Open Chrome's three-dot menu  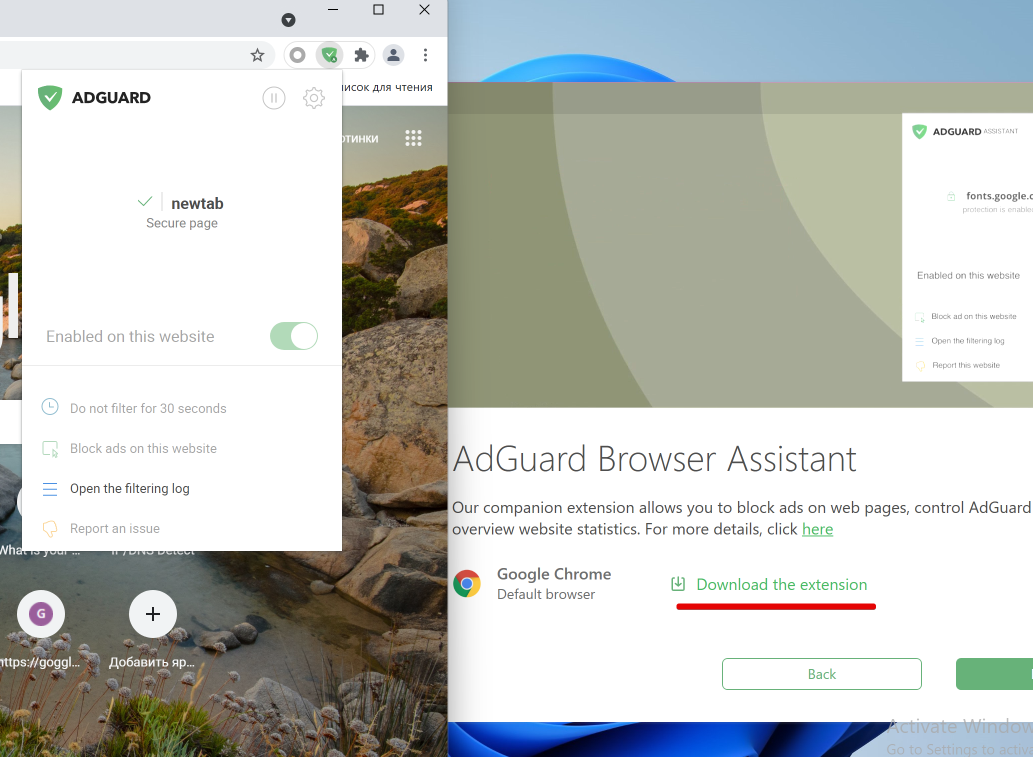pos(425,55)
